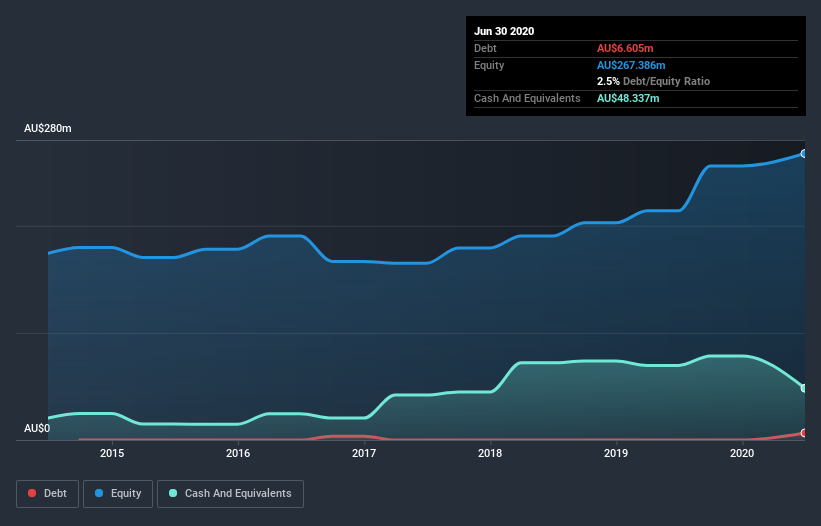Screen dimensions: 821x526
Task: Click the 2.5% Debt/Equity Ratio text
Action: [x=653, y=82]
